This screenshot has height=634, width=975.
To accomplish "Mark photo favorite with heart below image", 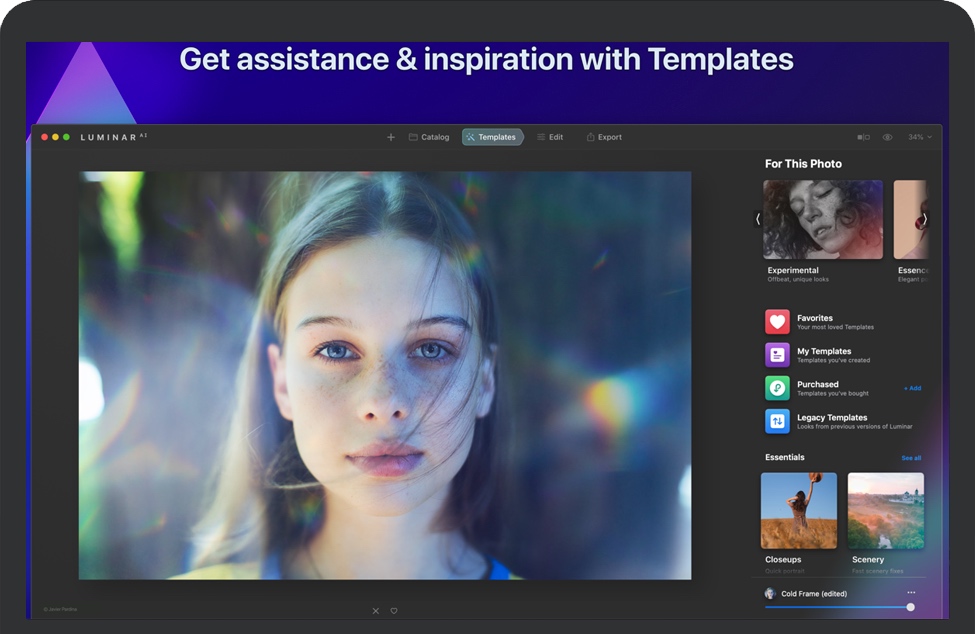I will (394, 611).
